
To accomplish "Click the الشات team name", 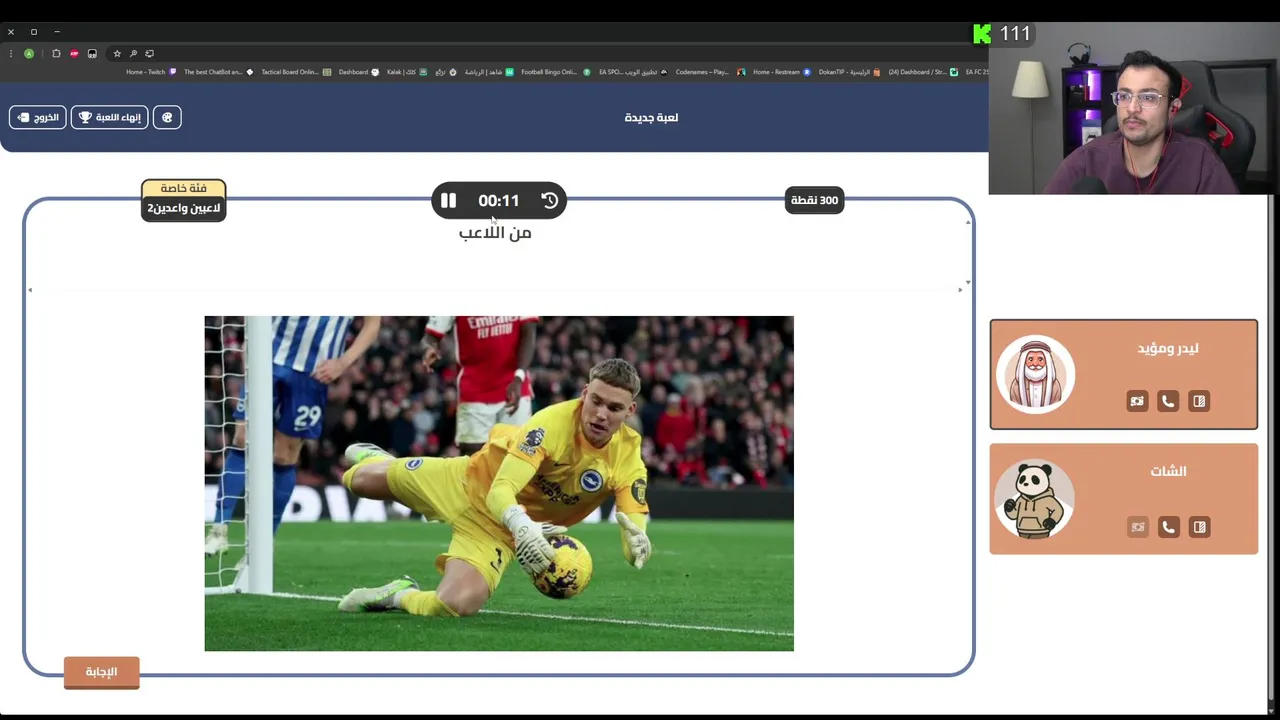I will coord(1168,471).
